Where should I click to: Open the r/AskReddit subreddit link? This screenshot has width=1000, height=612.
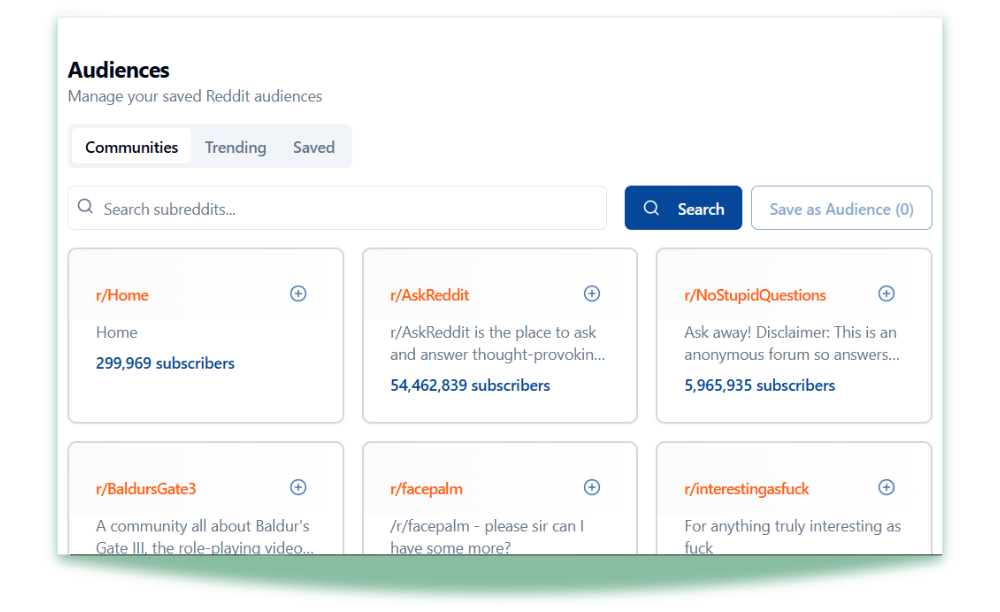pyautogui.click(x=429, y=295)
